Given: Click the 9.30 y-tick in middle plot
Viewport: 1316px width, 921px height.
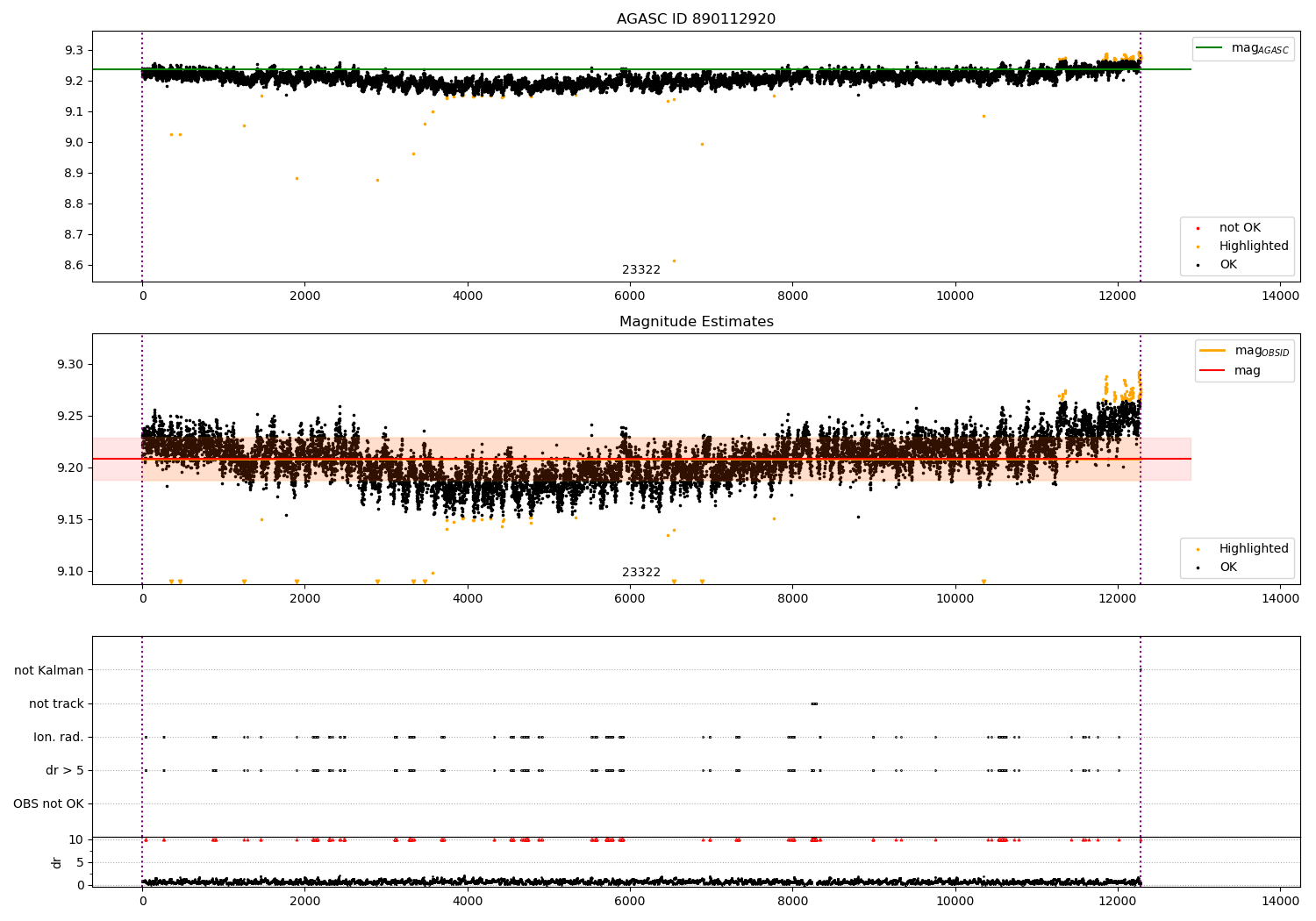Looking at the screenshot, I should coord(70,365).
